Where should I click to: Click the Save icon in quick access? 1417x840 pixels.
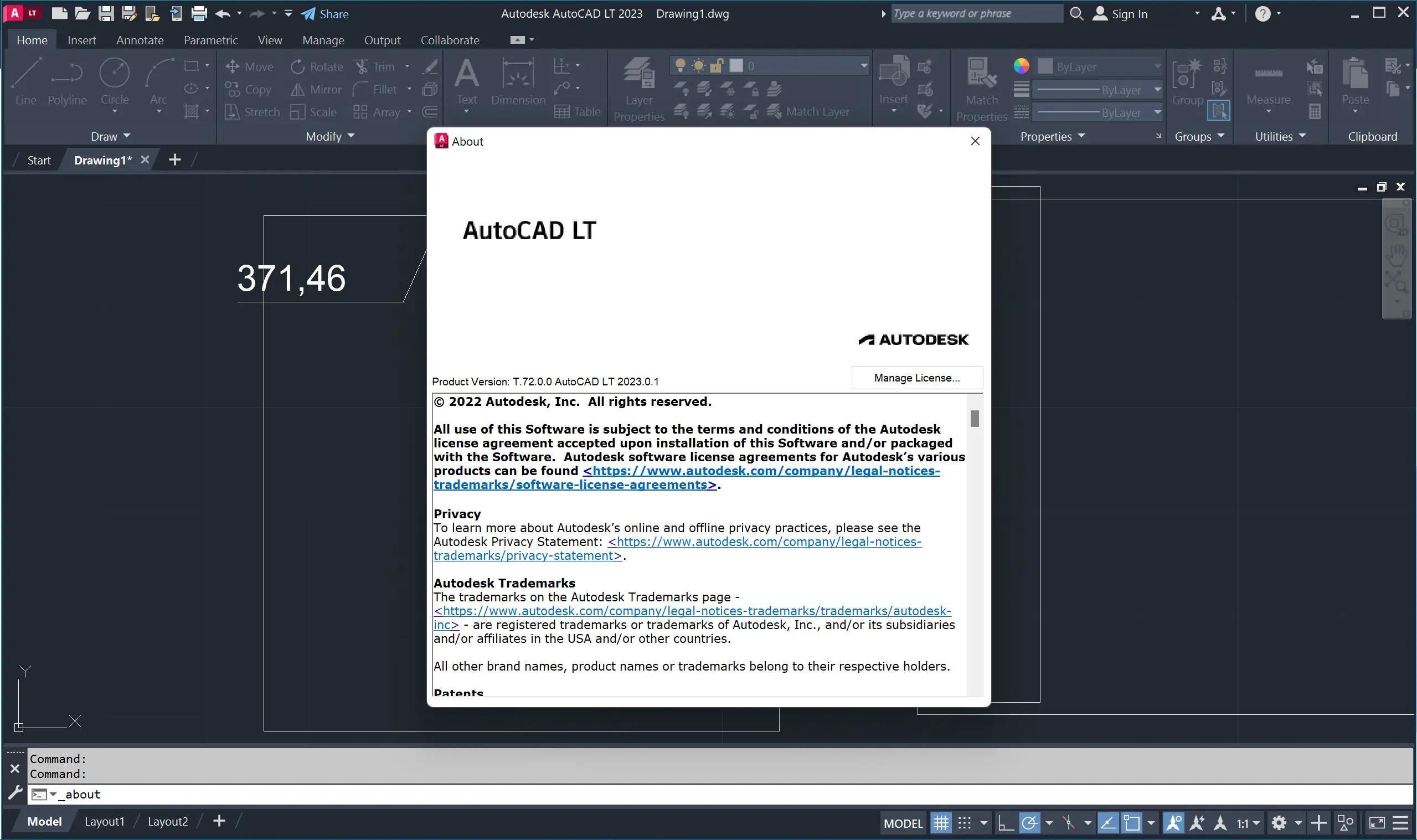(x=106, y=14)
